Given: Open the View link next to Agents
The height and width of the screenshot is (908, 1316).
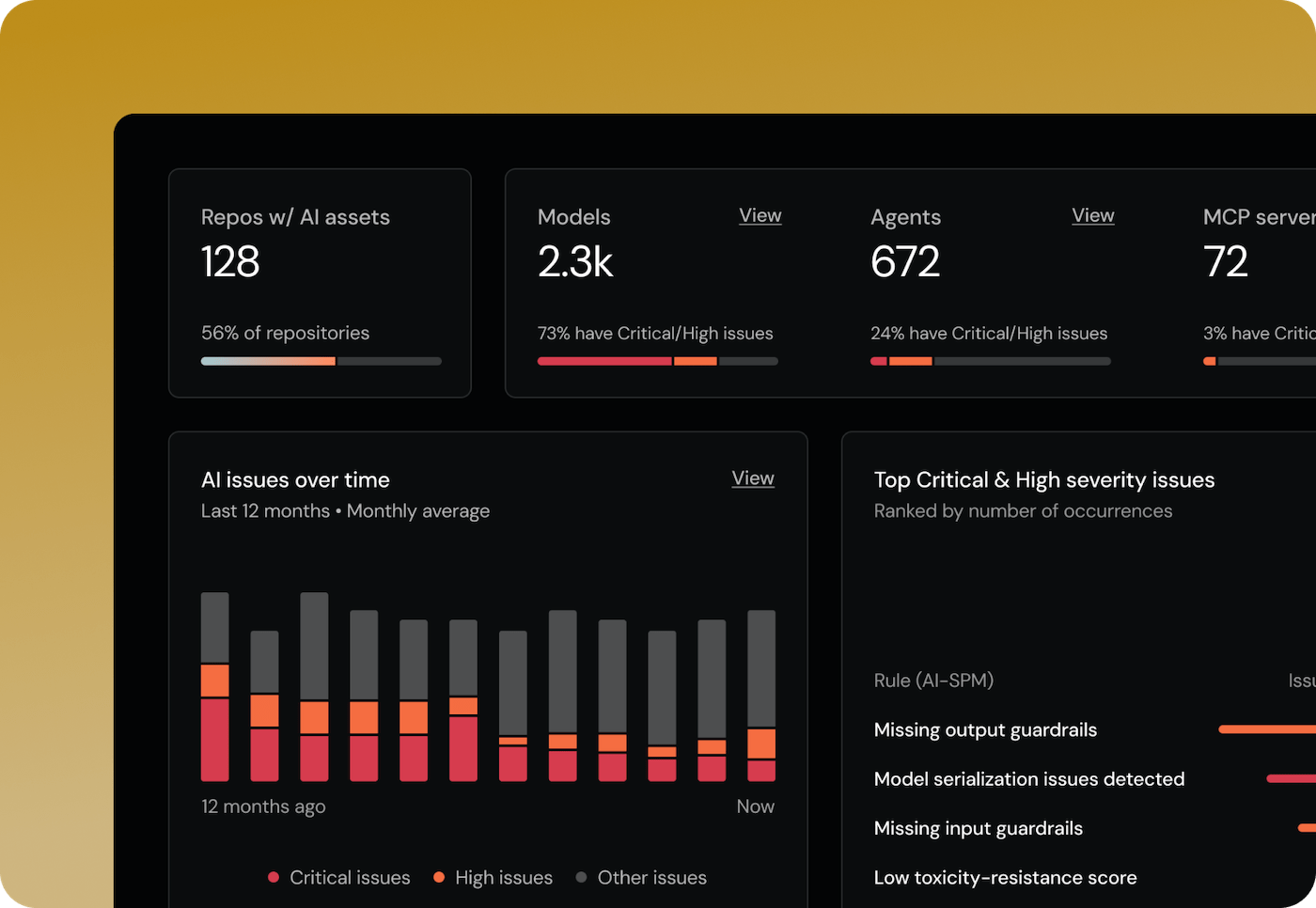Looking at the screenshot, I should (x=1092, y=215).
